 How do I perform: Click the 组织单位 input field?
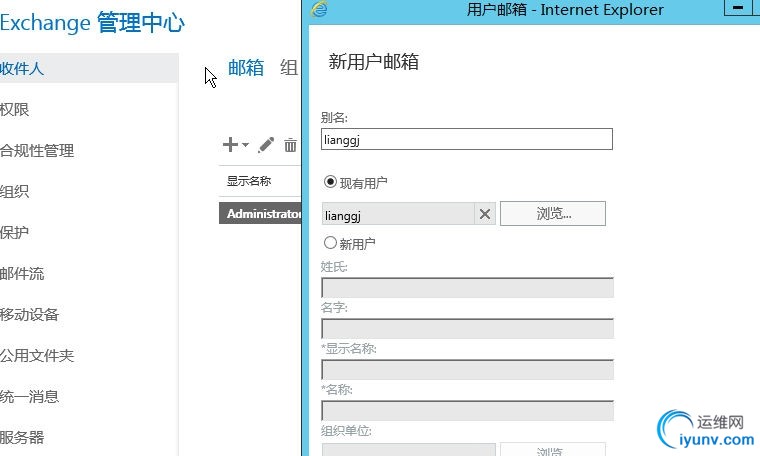(x=409, y=449)
